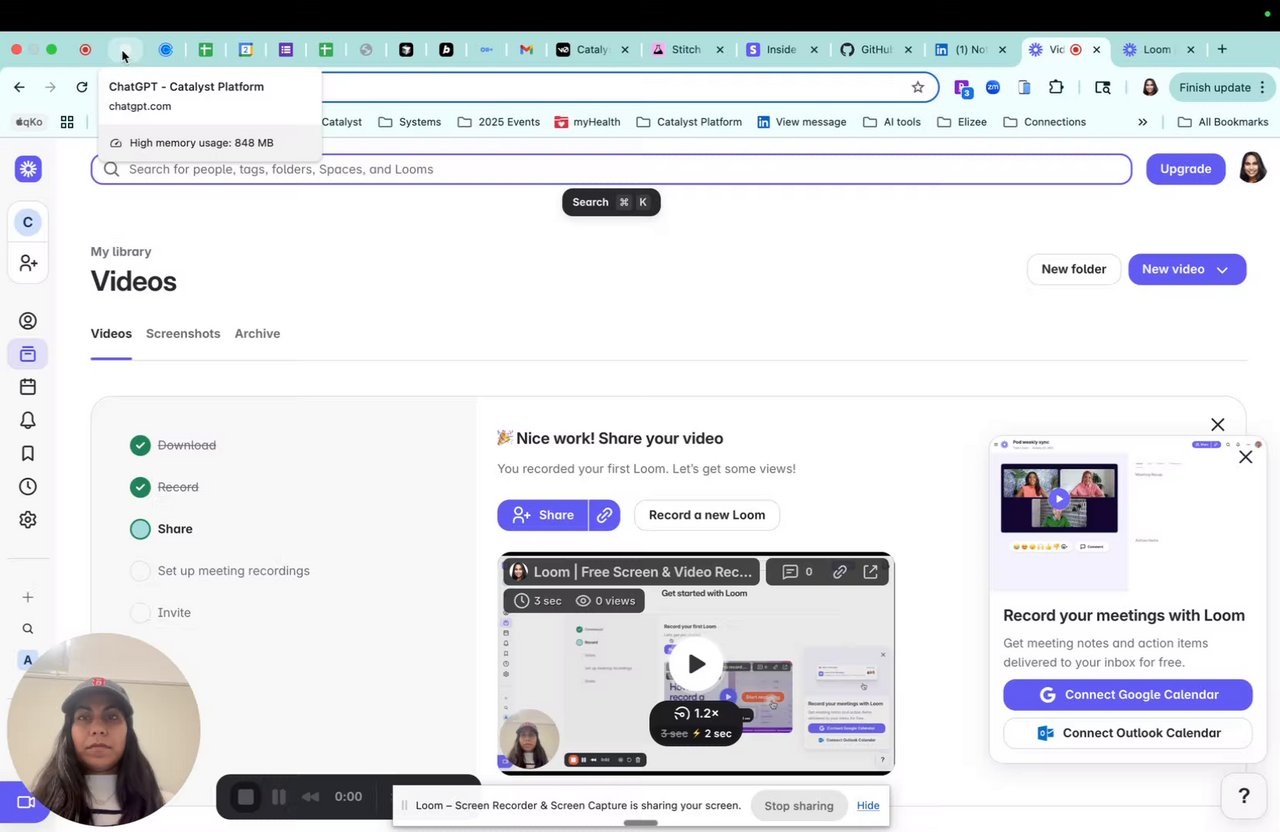Reload the page in the browser toolbar

(x=82, y=87)
